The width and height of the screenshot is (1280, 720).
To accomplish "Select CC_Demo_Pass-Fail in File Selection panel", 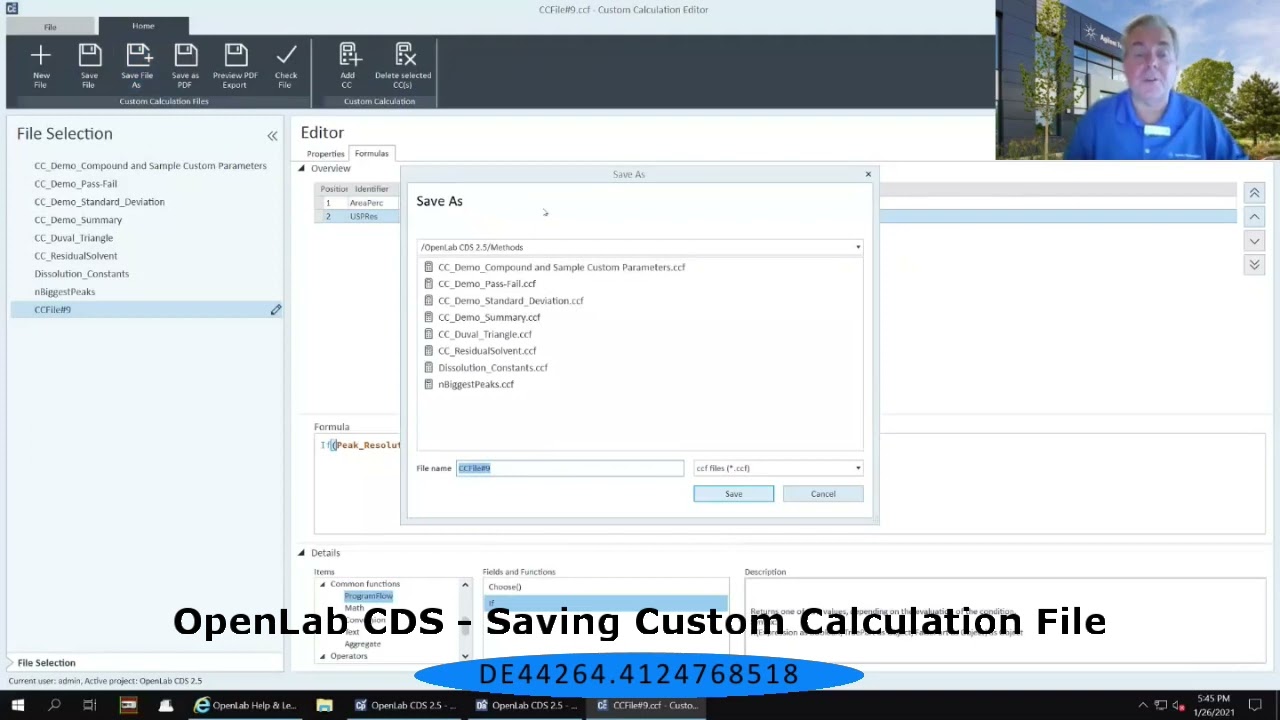I will [76, 184].
